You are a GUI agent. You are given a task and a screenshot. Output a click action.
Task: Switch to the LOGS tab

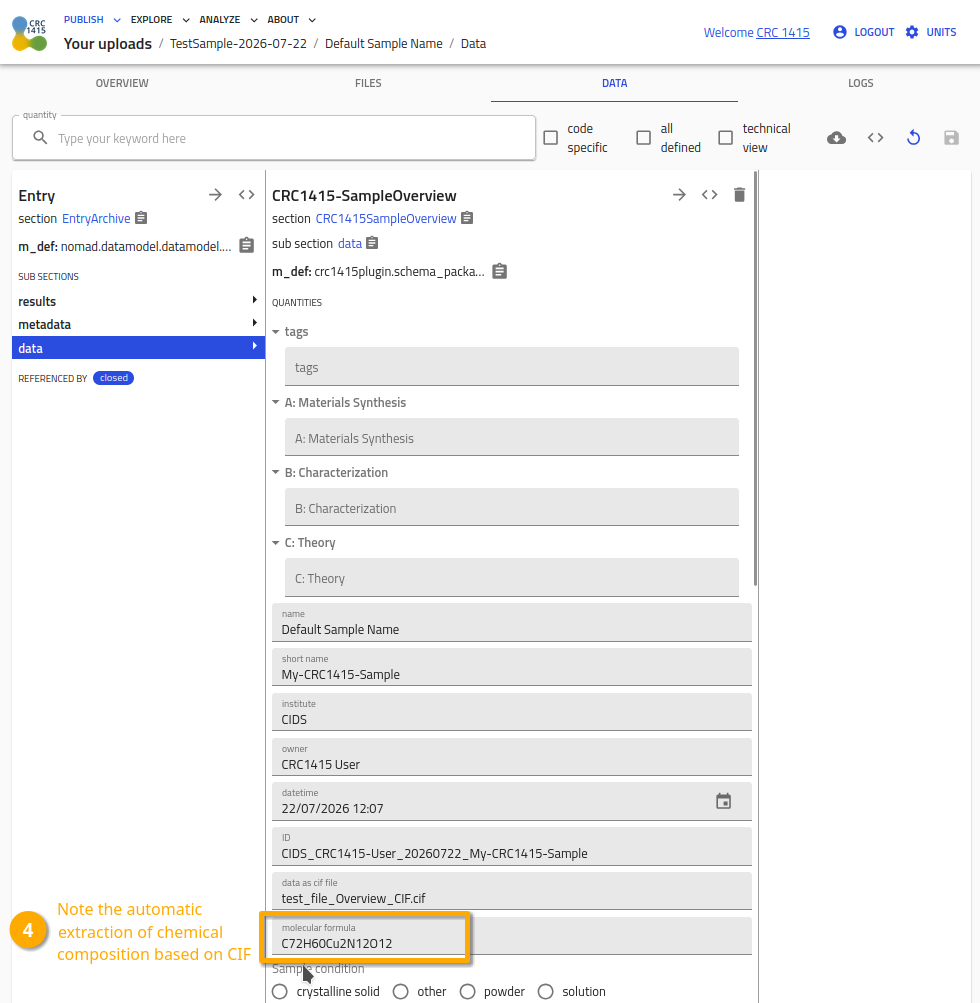860,83
